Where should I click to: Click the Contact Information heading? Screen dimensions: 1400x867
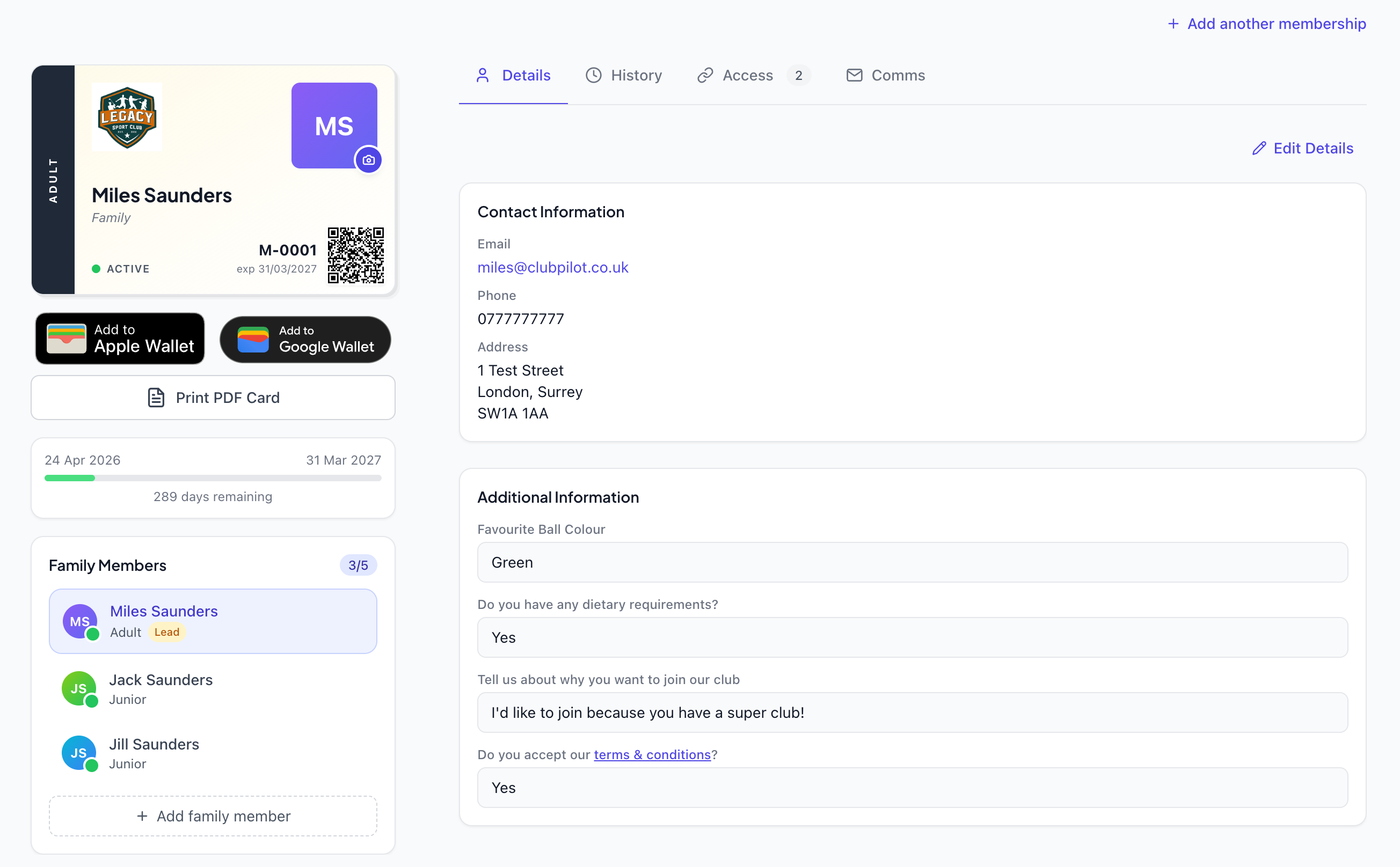point(551,212)
